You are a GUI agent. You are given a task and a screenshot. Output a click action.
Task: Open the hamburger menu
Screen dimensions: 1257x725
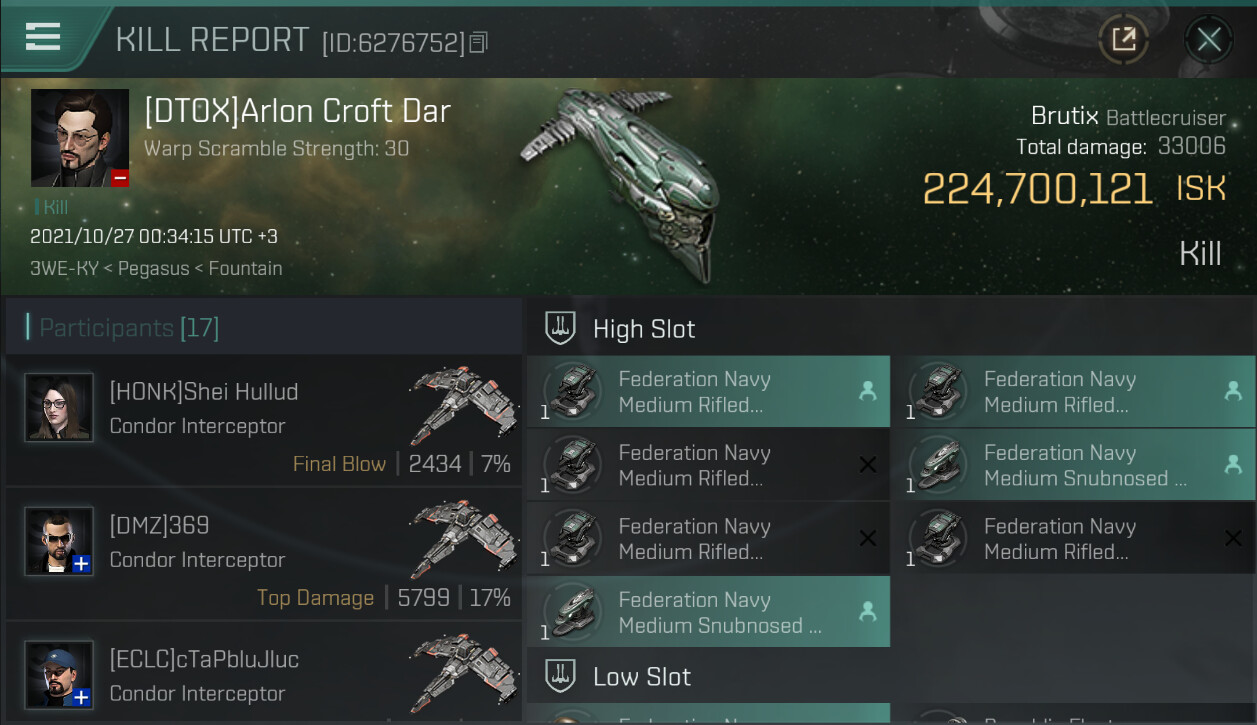pos(43,37)
